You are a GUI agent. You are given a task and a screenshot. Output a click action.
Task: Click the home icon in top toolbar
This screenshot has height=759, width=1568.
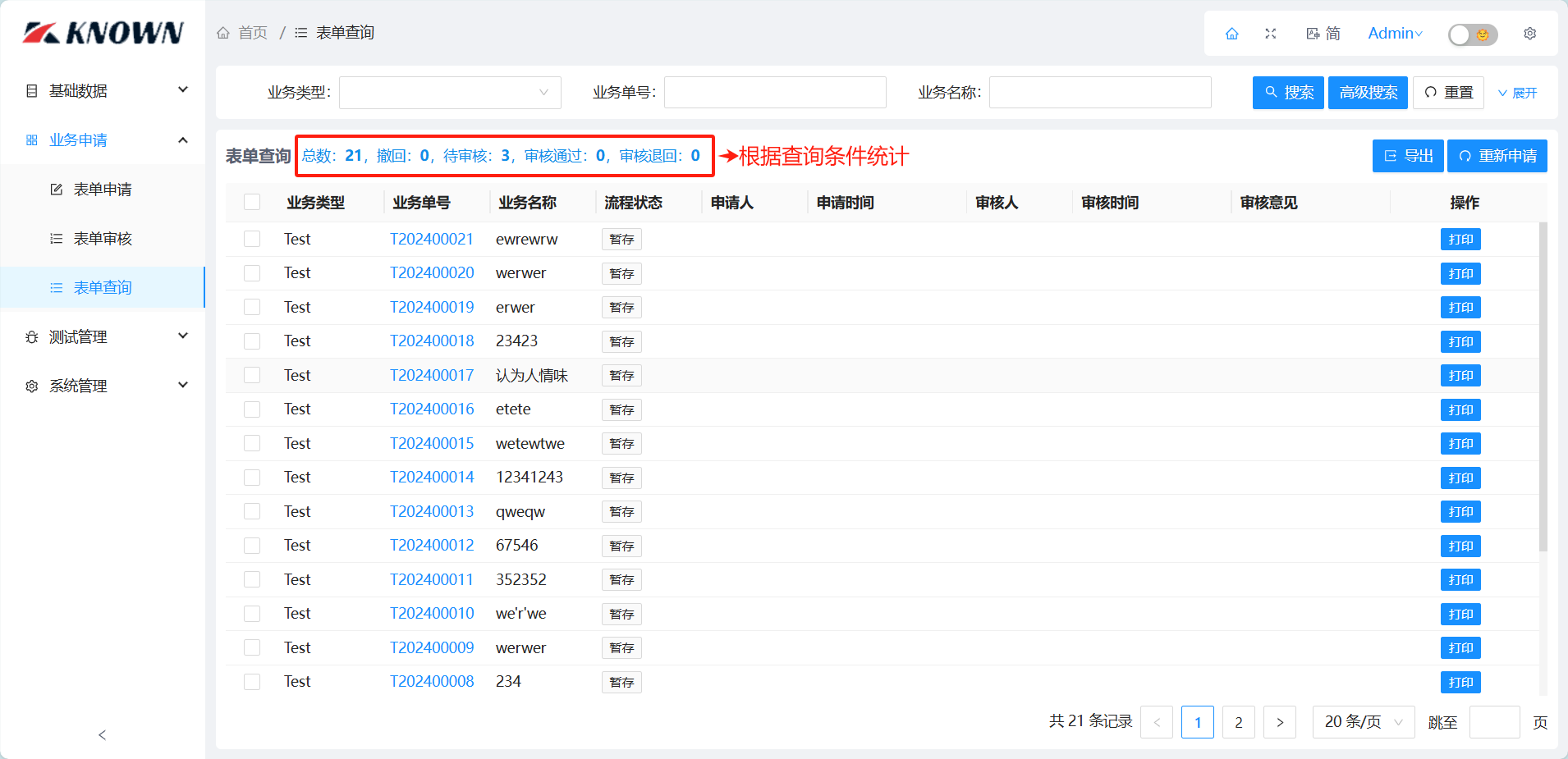1231,34
